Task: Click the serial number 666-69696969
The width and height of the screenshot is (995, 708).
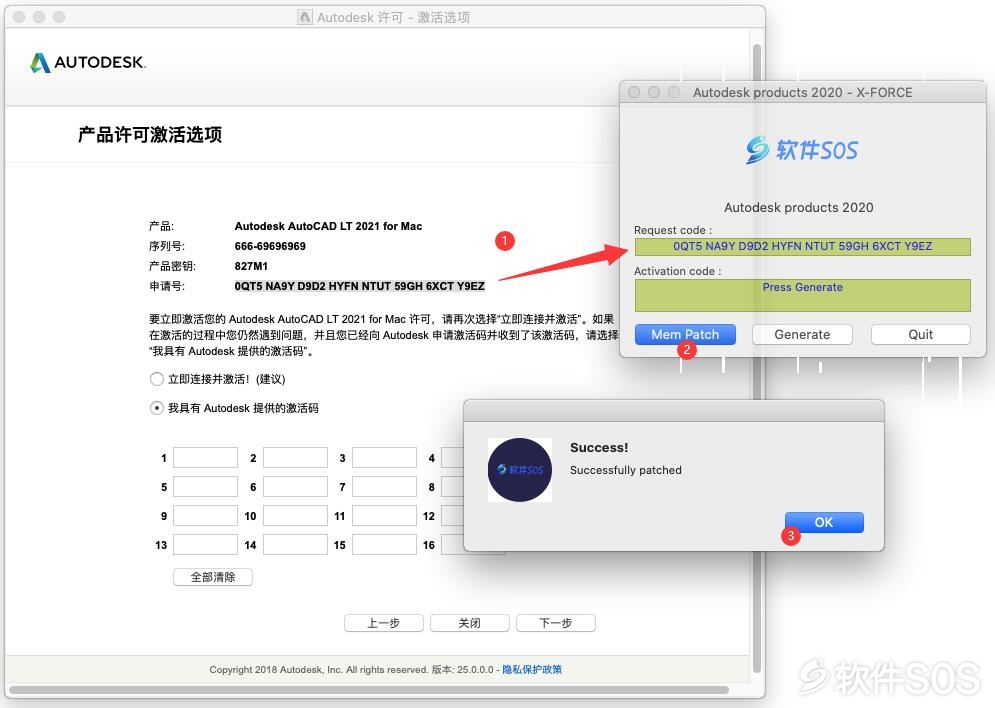Action: (270, 246)
